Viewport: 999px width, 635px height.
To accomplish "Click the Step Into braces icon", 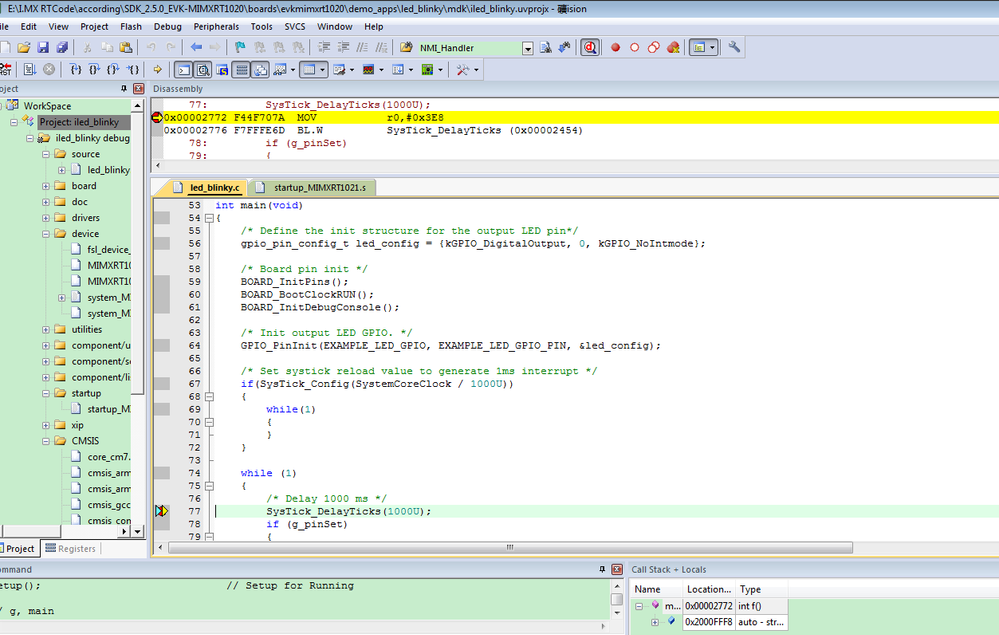I will point(76,70).
